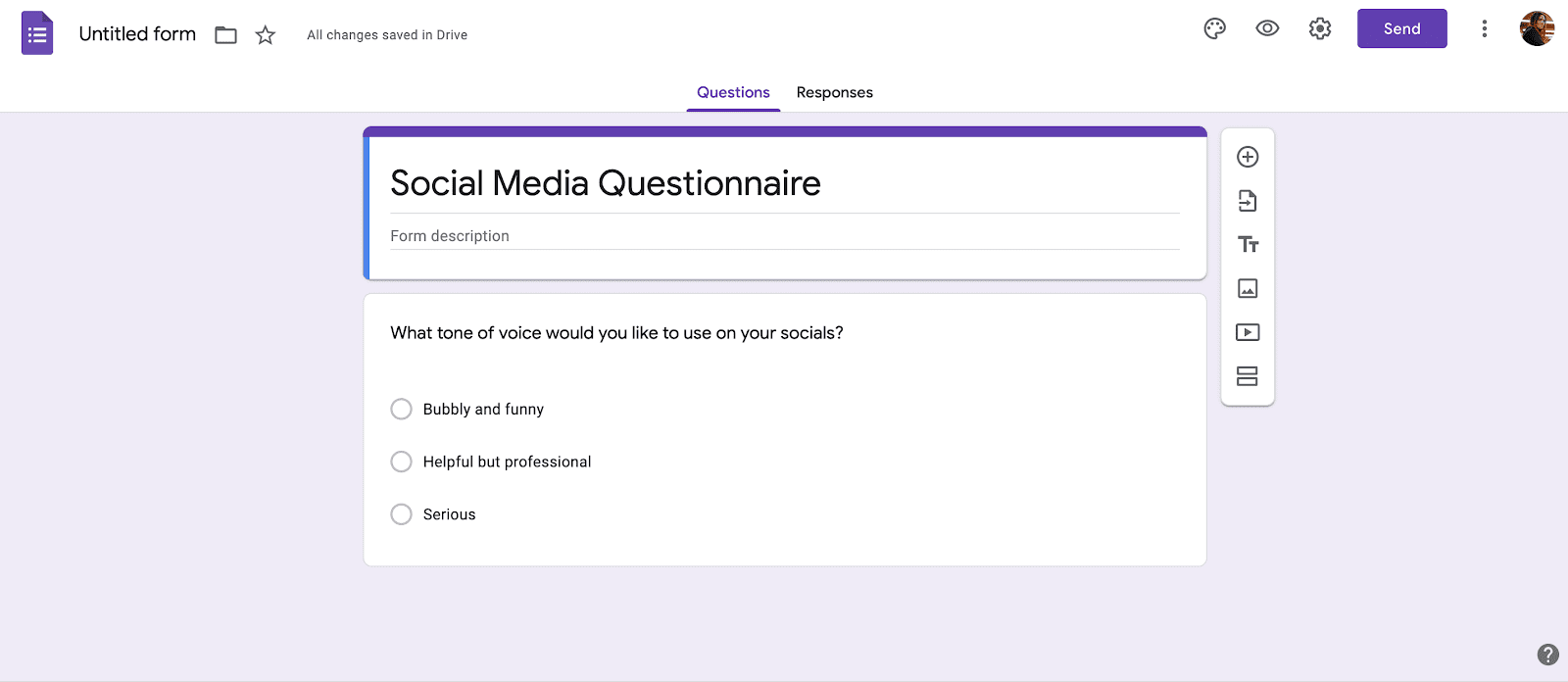The height and width of the screenshot is (682, 1568).
Task: Import questions from another form
Action: [x=1248, y=201]
